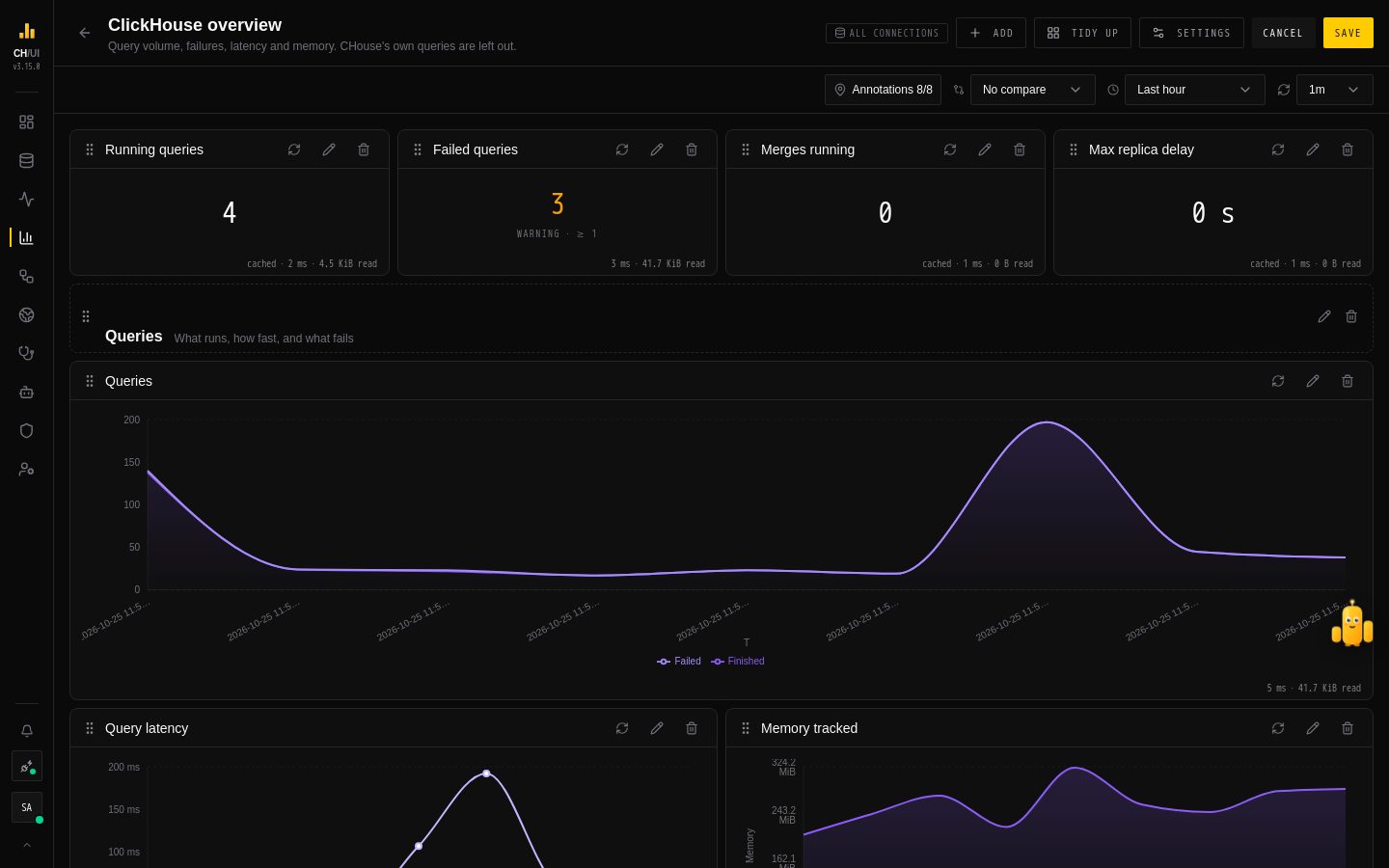Edit the Queries section header

coord(1324,316)
